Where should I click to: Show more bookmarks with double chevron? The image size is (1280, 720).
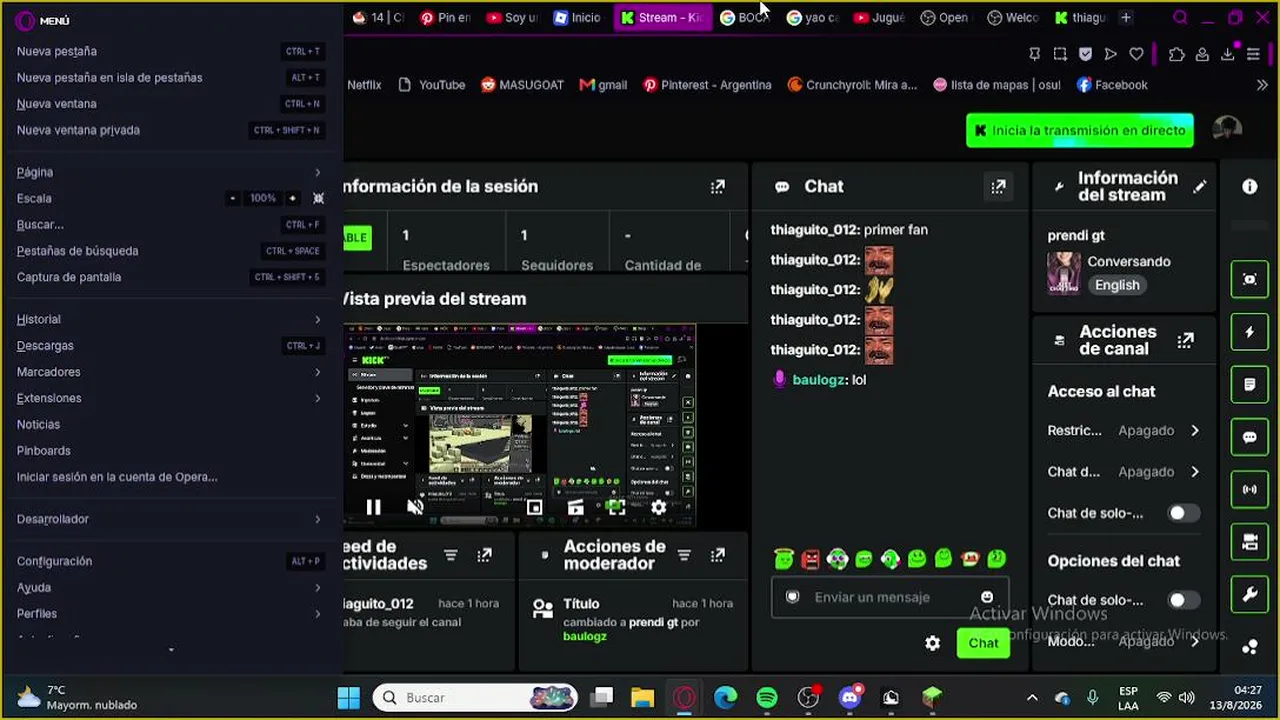[1262, 85]
